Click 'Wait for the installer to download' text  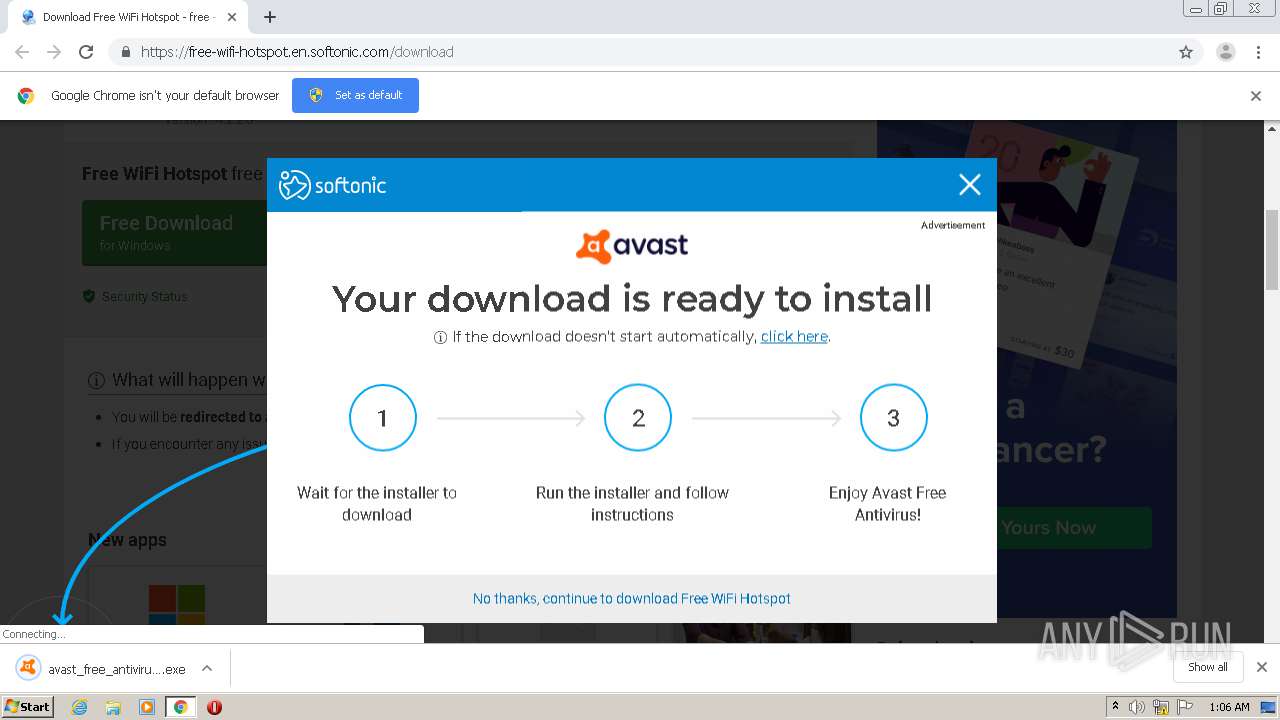[x=377, y=503]
